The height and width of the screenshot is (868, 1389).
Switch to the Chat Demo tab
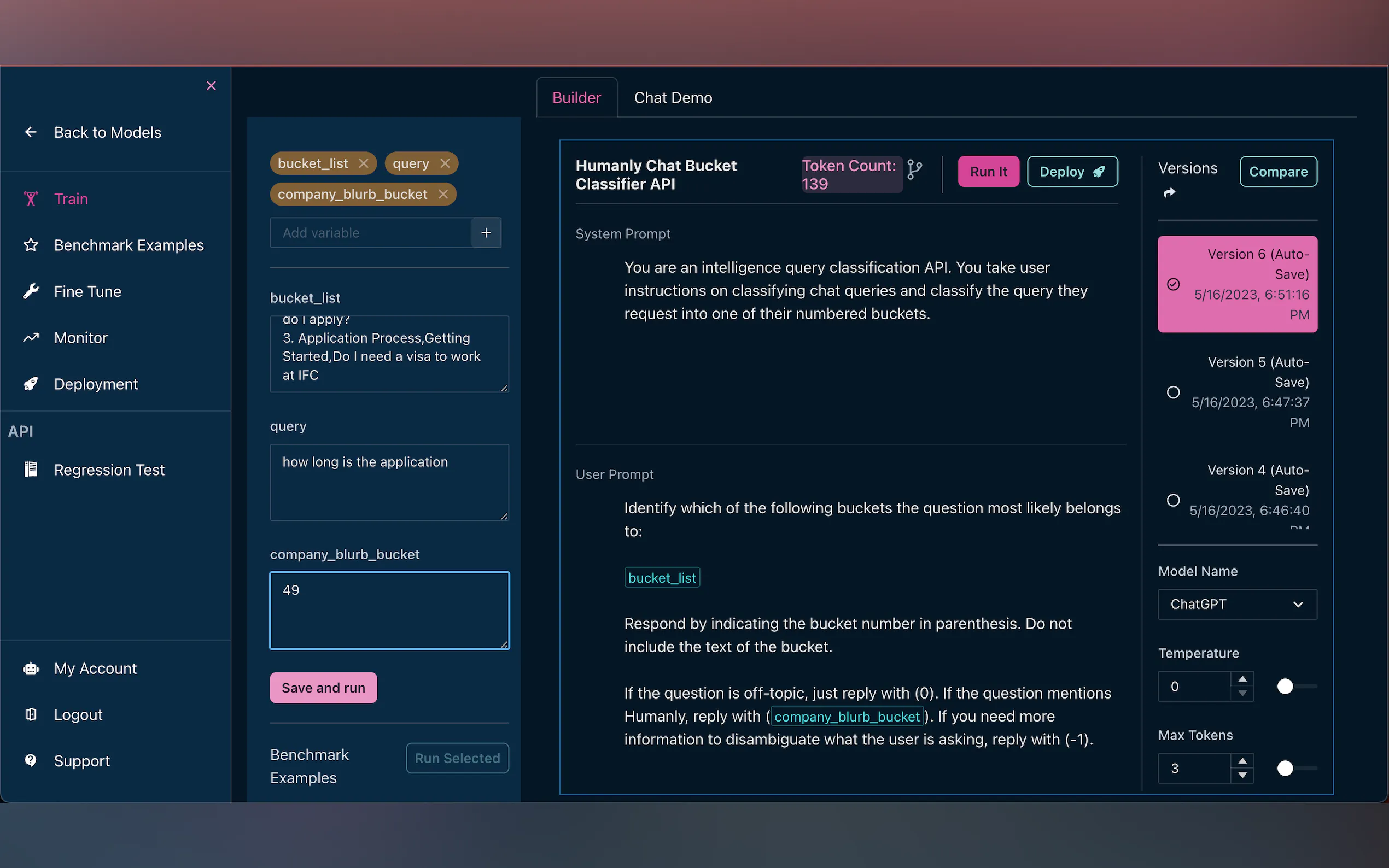click(673, 98)
